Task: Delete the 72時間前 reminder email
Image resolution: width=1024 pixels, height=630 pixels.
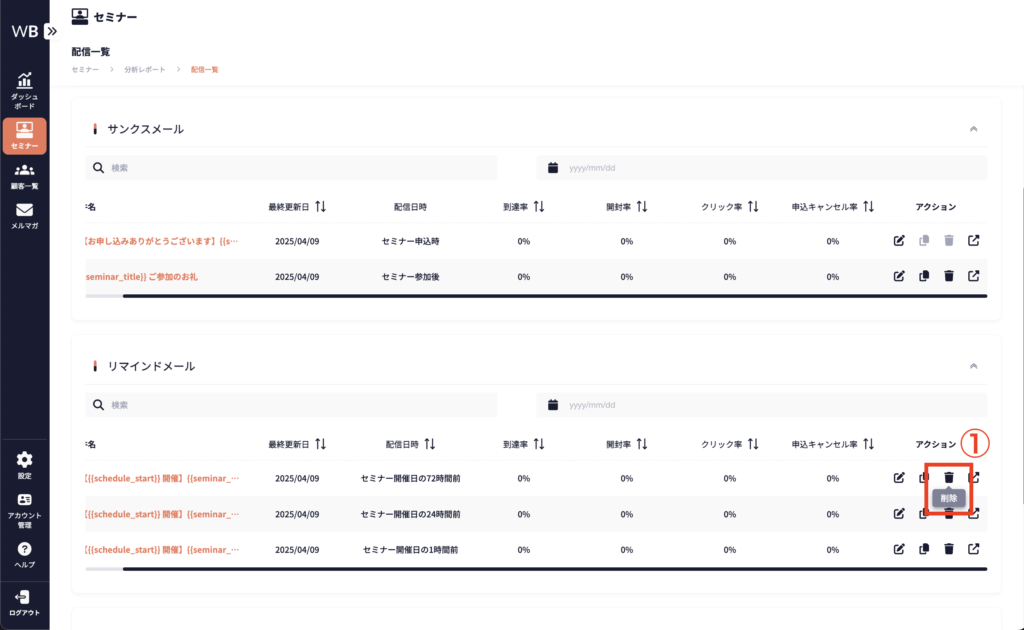Action: coord(949,478)
